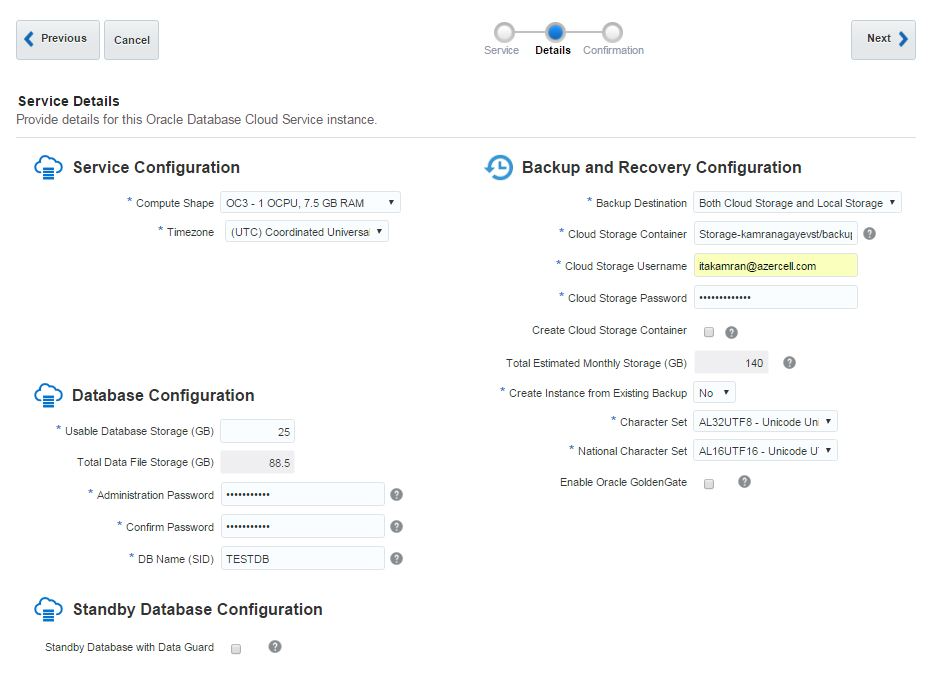Jump to the Confirmation wizard step
This screenshot has height=676, width=946.
tap(613, 33)
